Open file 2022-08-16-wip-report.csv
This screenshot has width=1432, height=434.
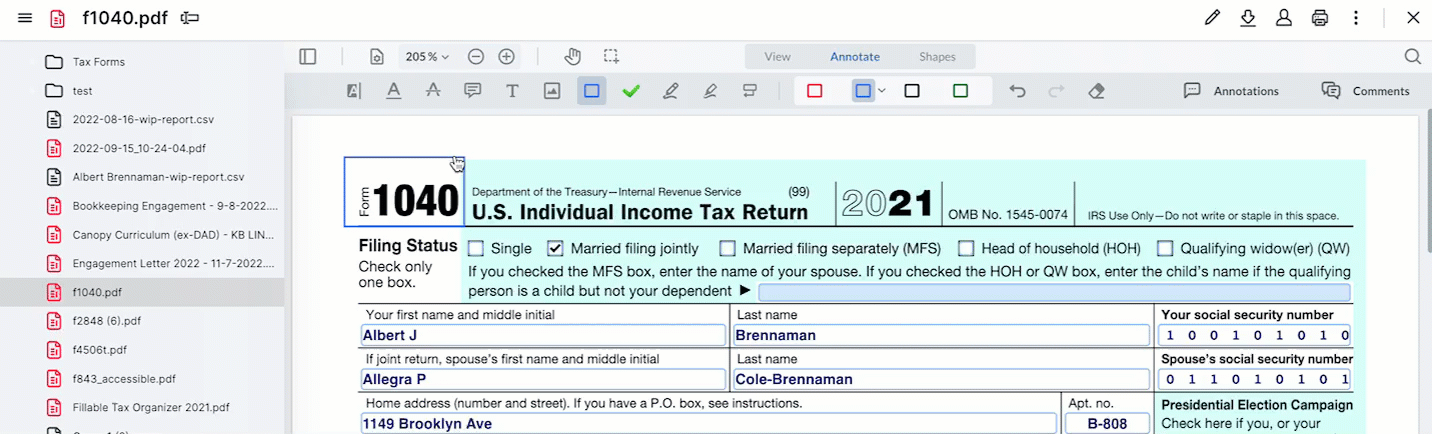[142, 120]
